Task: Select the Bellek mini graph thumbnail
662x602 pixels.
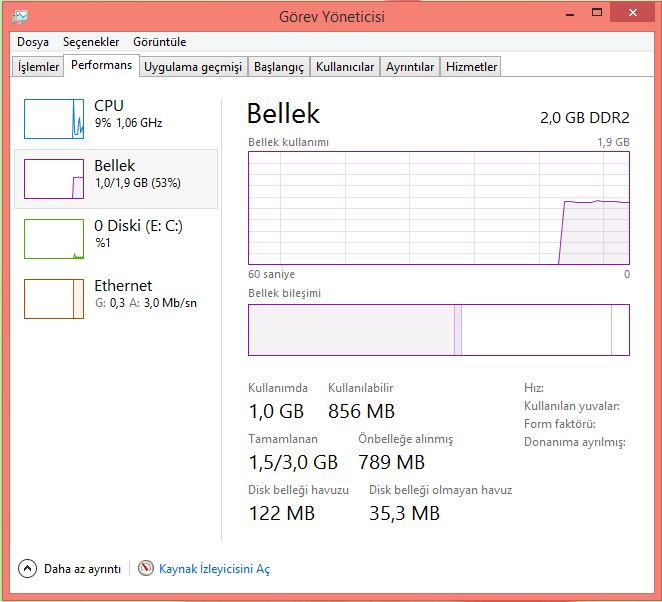Action: [x=54, y=179]
